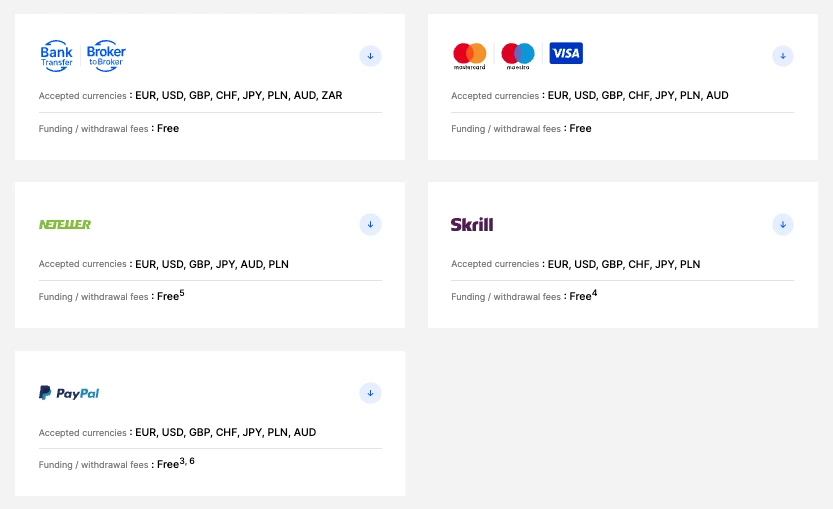Click card payments Funding fees Free text

pos(580,128)
